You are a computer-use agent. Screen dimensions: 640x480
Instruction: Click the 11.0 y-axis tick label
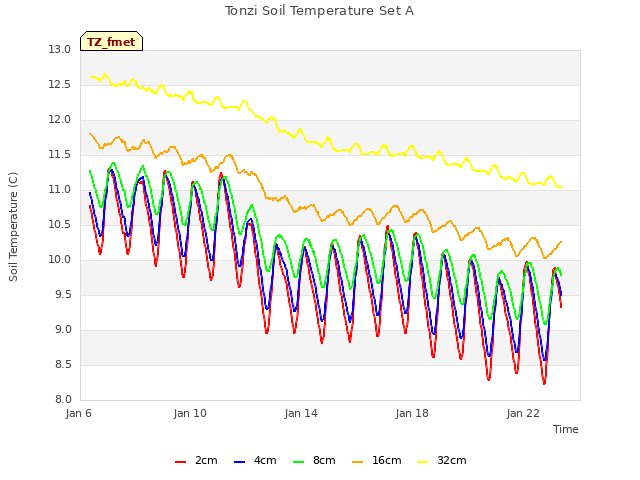coord(60,190)
